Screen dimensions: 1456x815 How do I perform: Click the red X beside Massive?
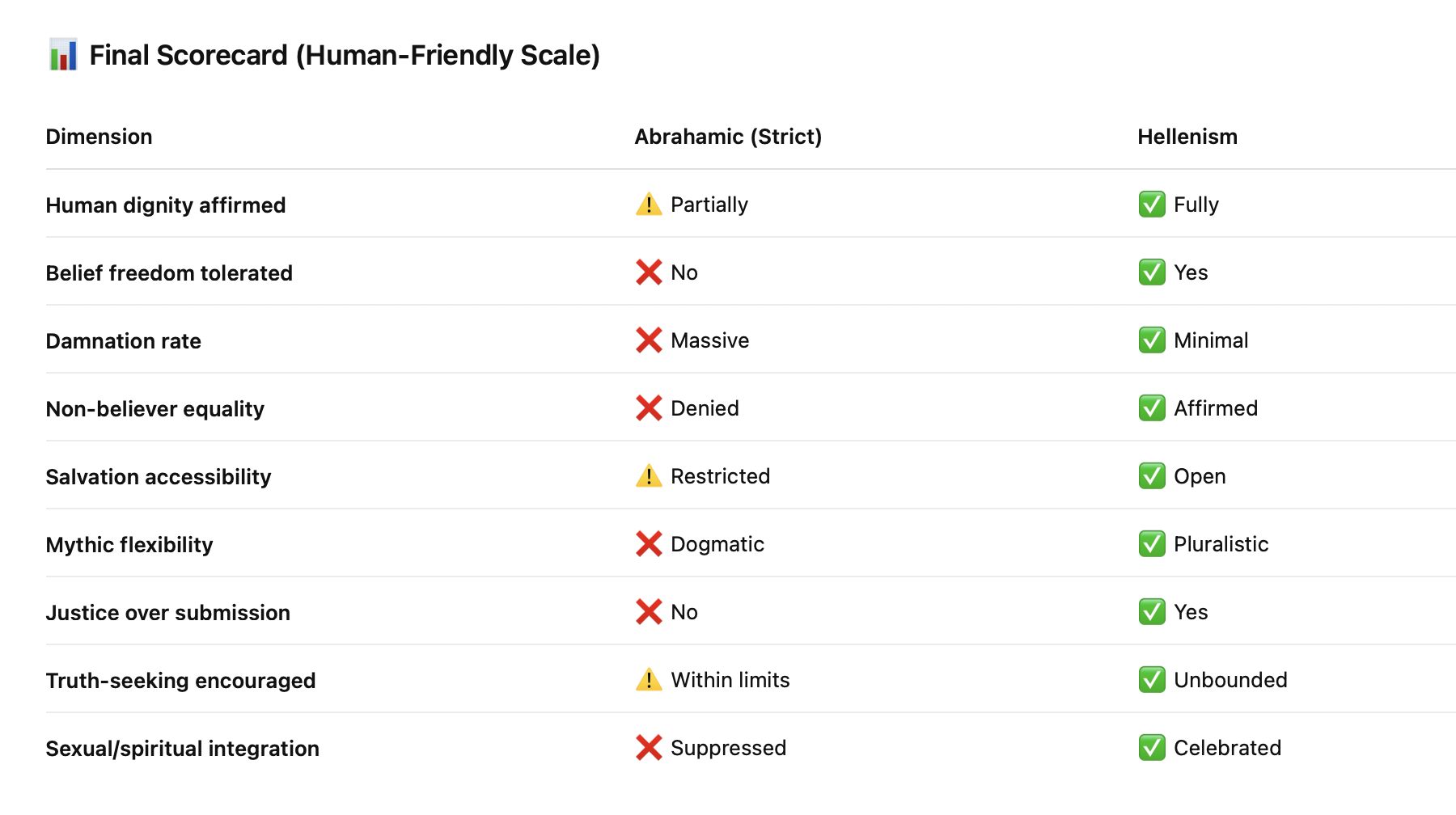click(x=649, y=340)
